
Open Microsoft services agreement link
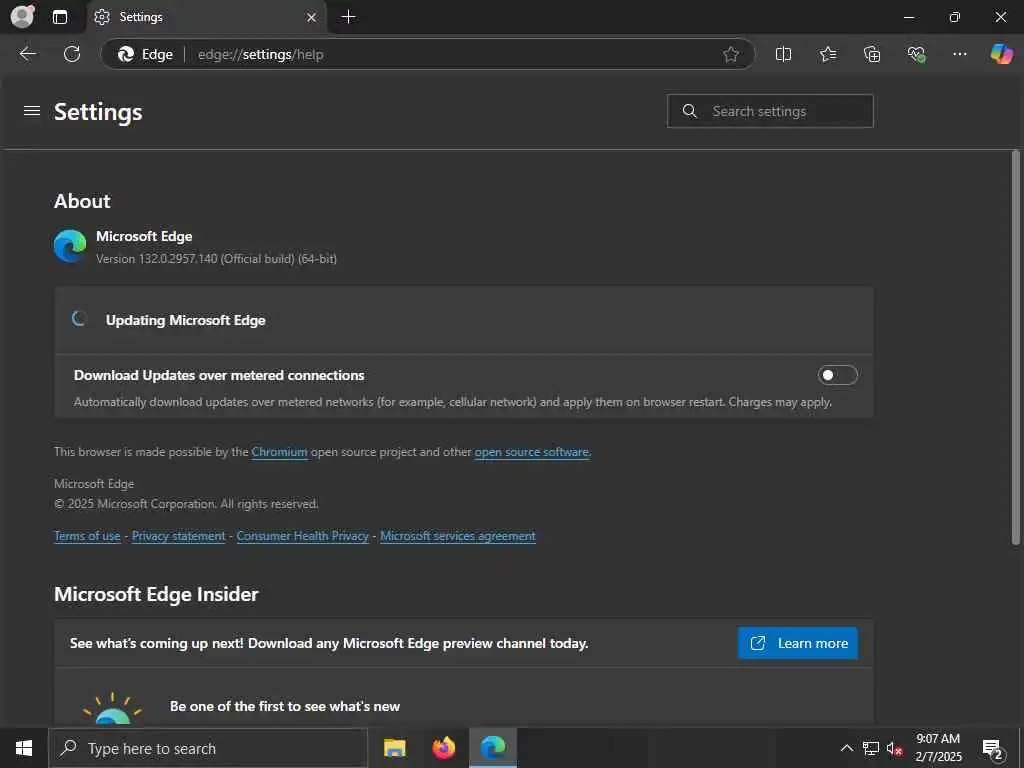click(458, 536)
